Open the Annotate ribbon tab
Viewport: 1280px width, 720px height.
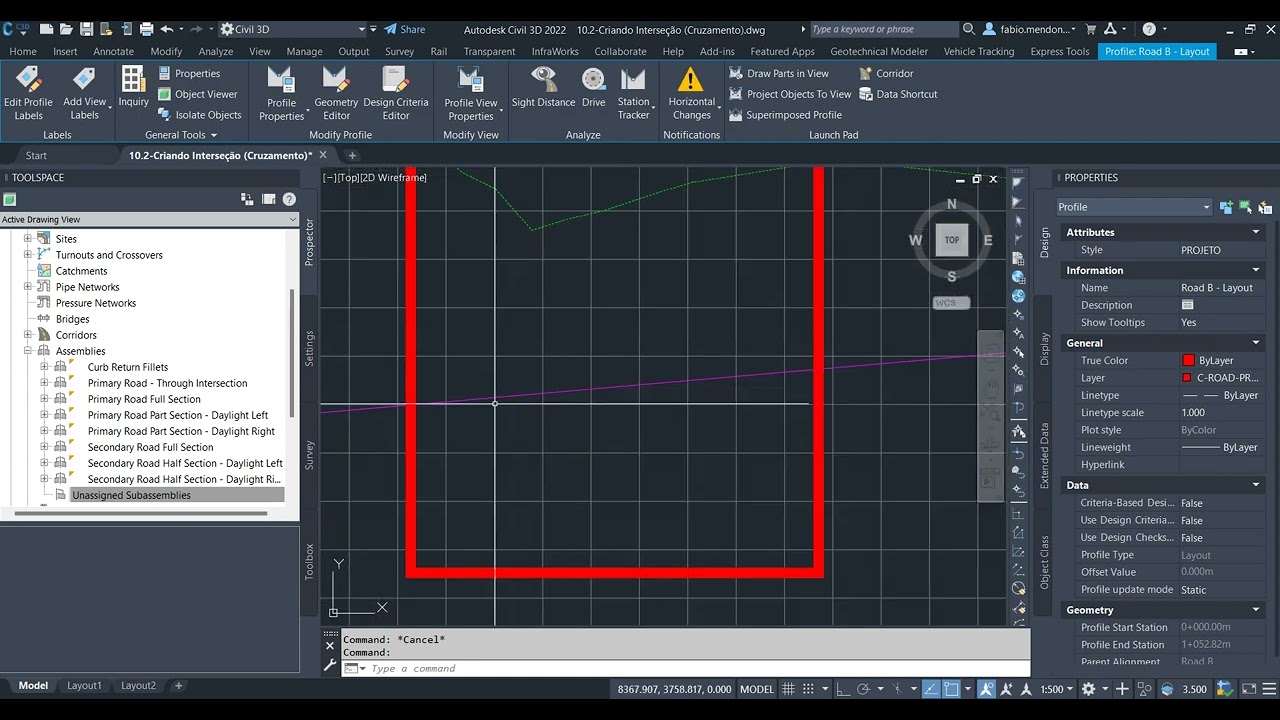(113, 51)
